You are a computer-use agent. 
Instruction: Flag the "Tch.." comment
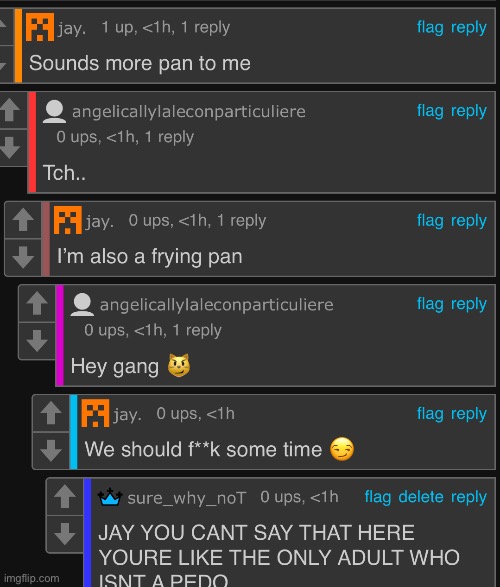click(430, 111)
